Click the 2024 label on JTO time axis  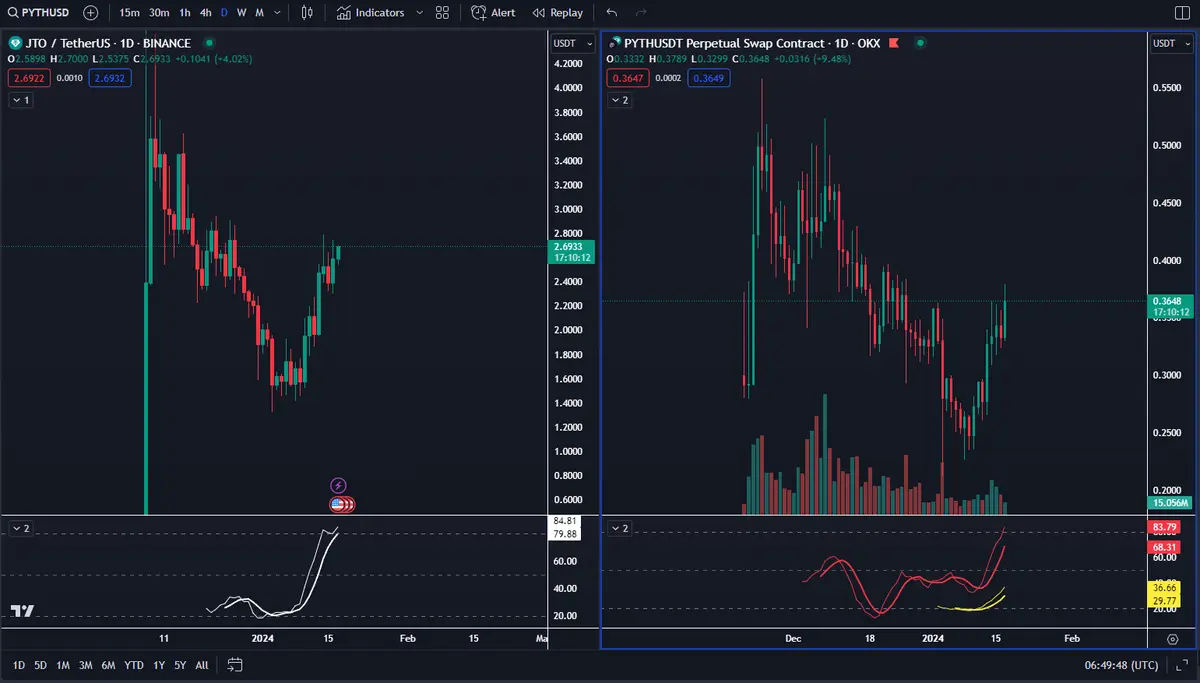tap(262, 638)
